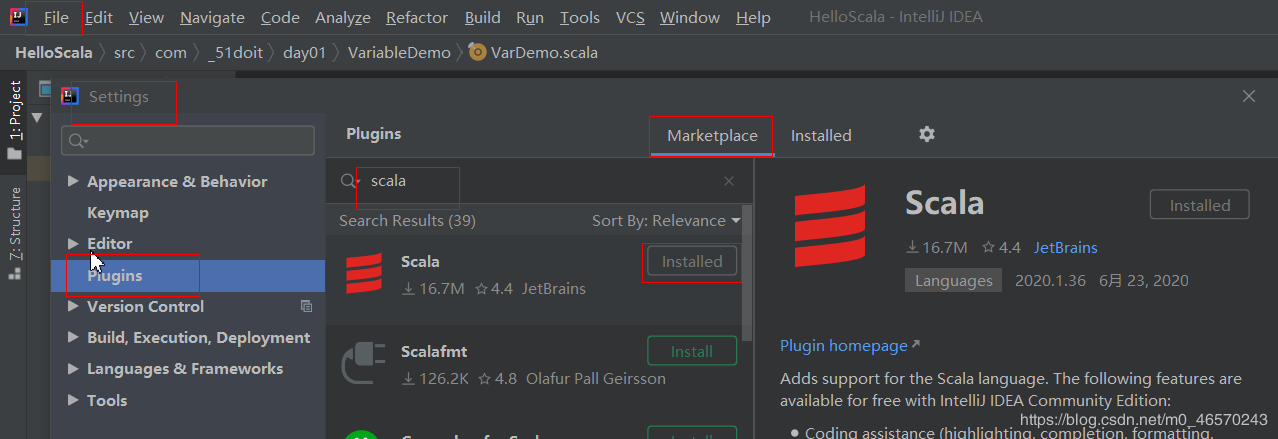Click the Scala plugin logo in results
1278x439 pixels.
pos(364,274)
